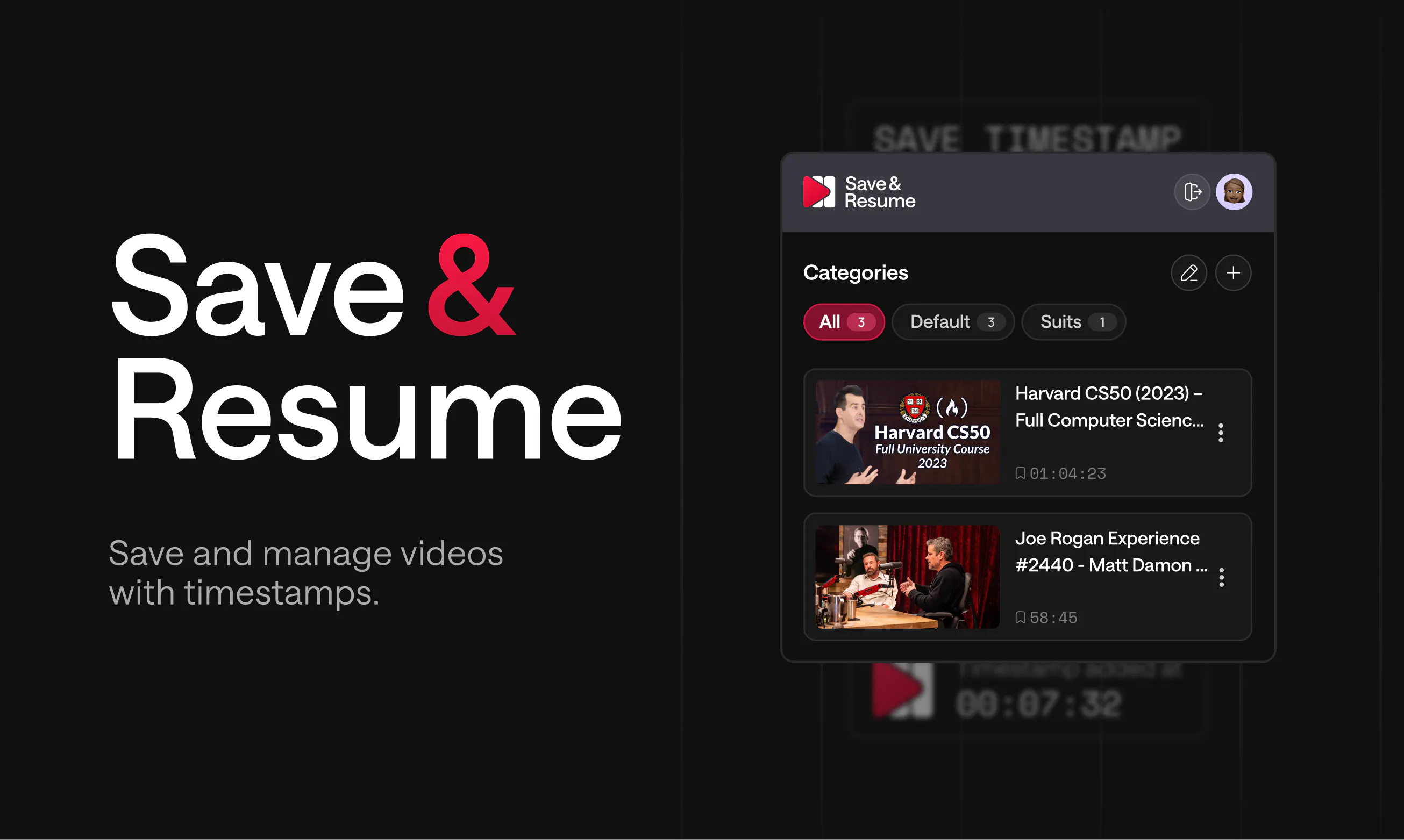Click the Categories heading
1404x840 pixels.
[855, 273]
